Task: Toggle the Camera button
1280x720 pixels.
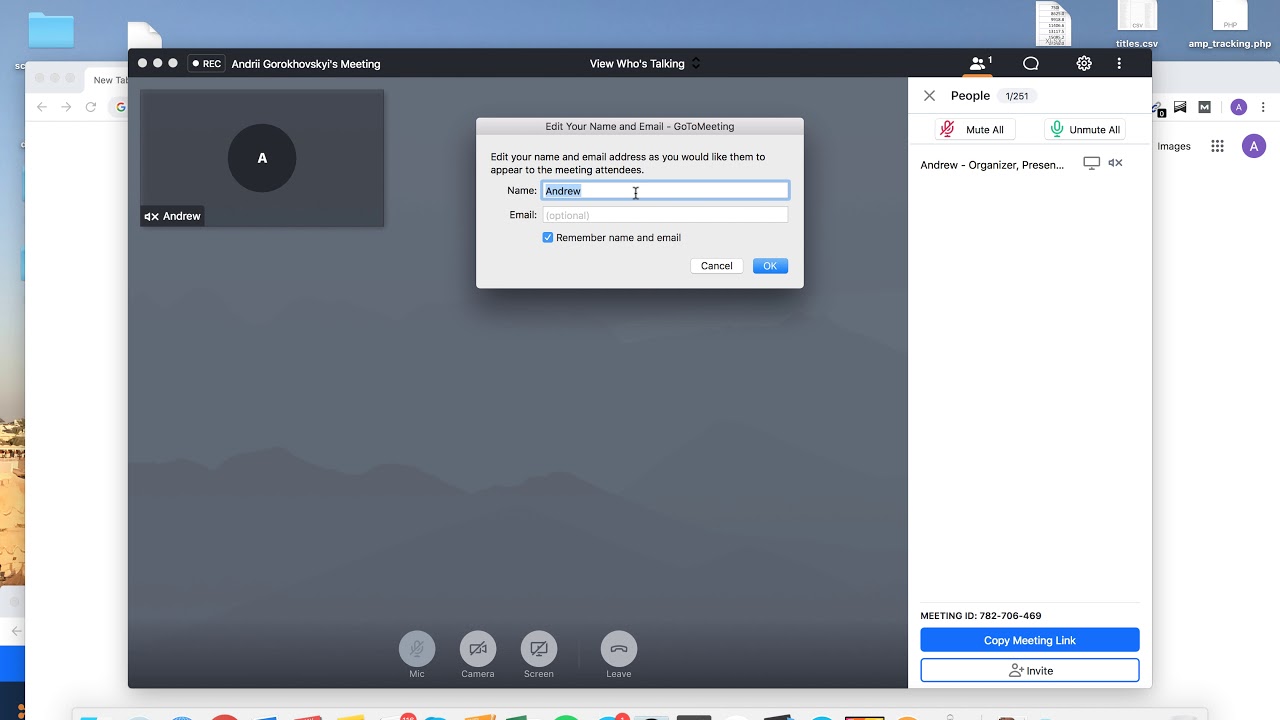Action: [478, 649]
